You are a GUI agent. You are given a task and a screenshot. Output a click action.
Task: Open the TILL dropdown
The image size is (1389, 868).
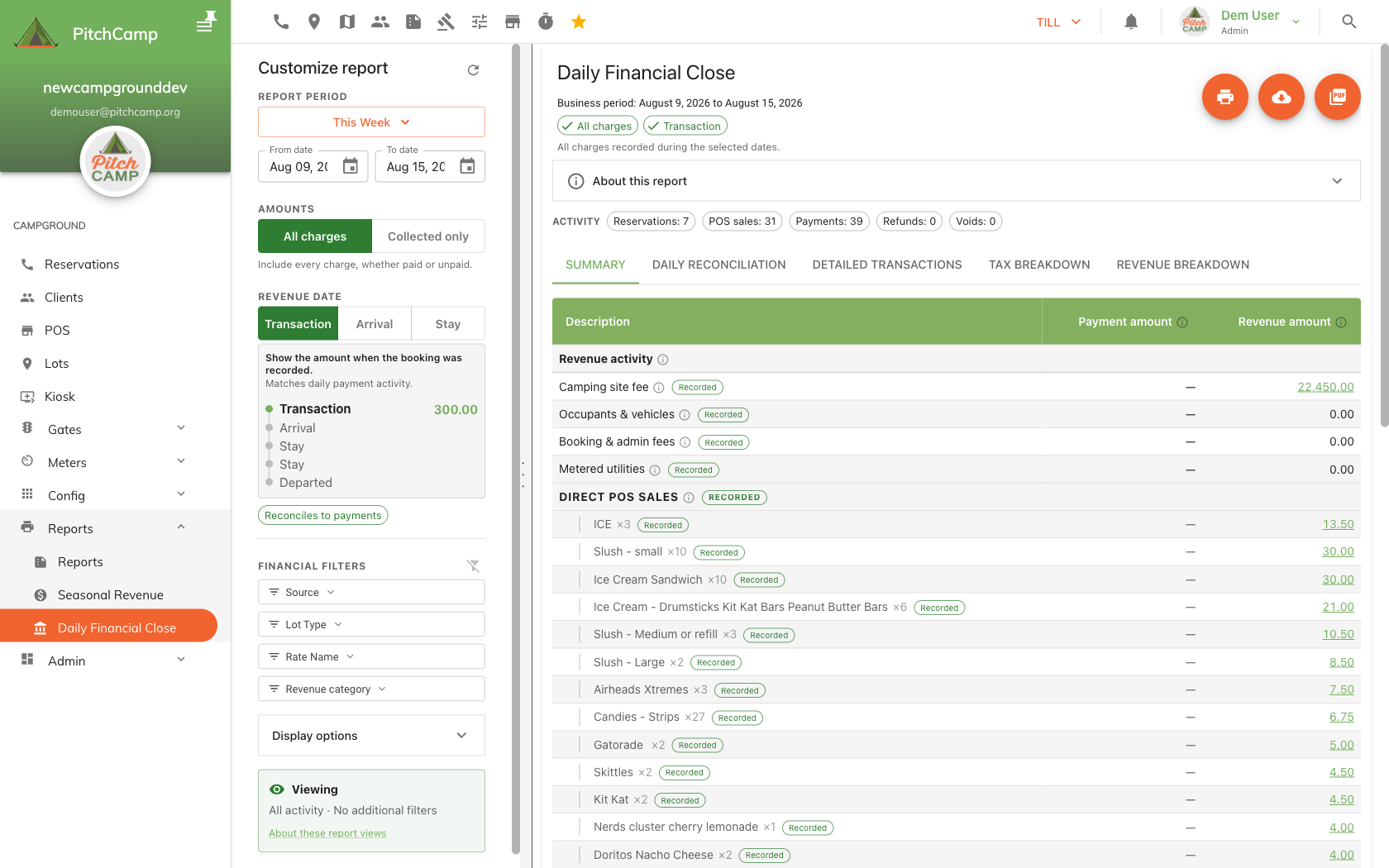pos(1059,22)
